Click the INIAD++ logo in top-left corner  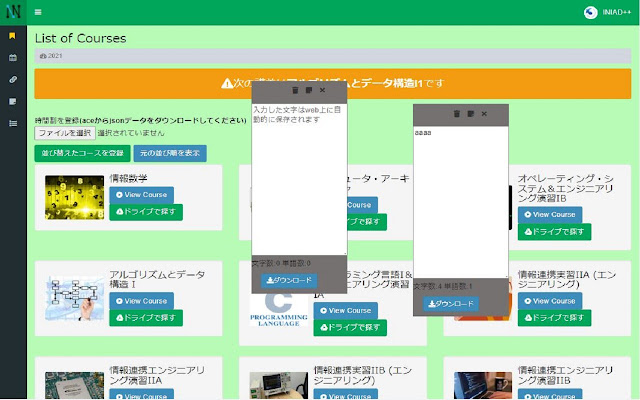(13, 12)
